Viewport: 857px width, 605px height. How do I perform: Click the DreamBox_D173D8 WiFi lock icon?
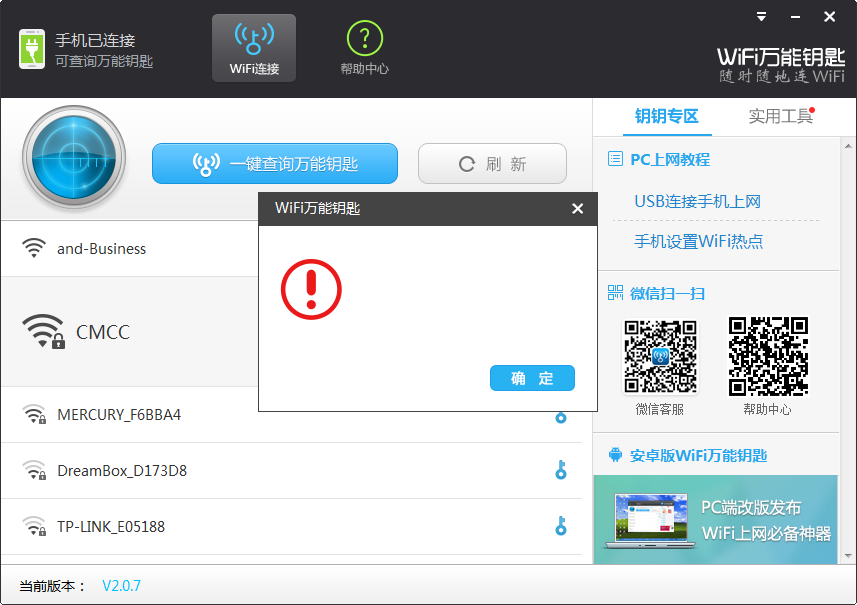tap(34, 471)
